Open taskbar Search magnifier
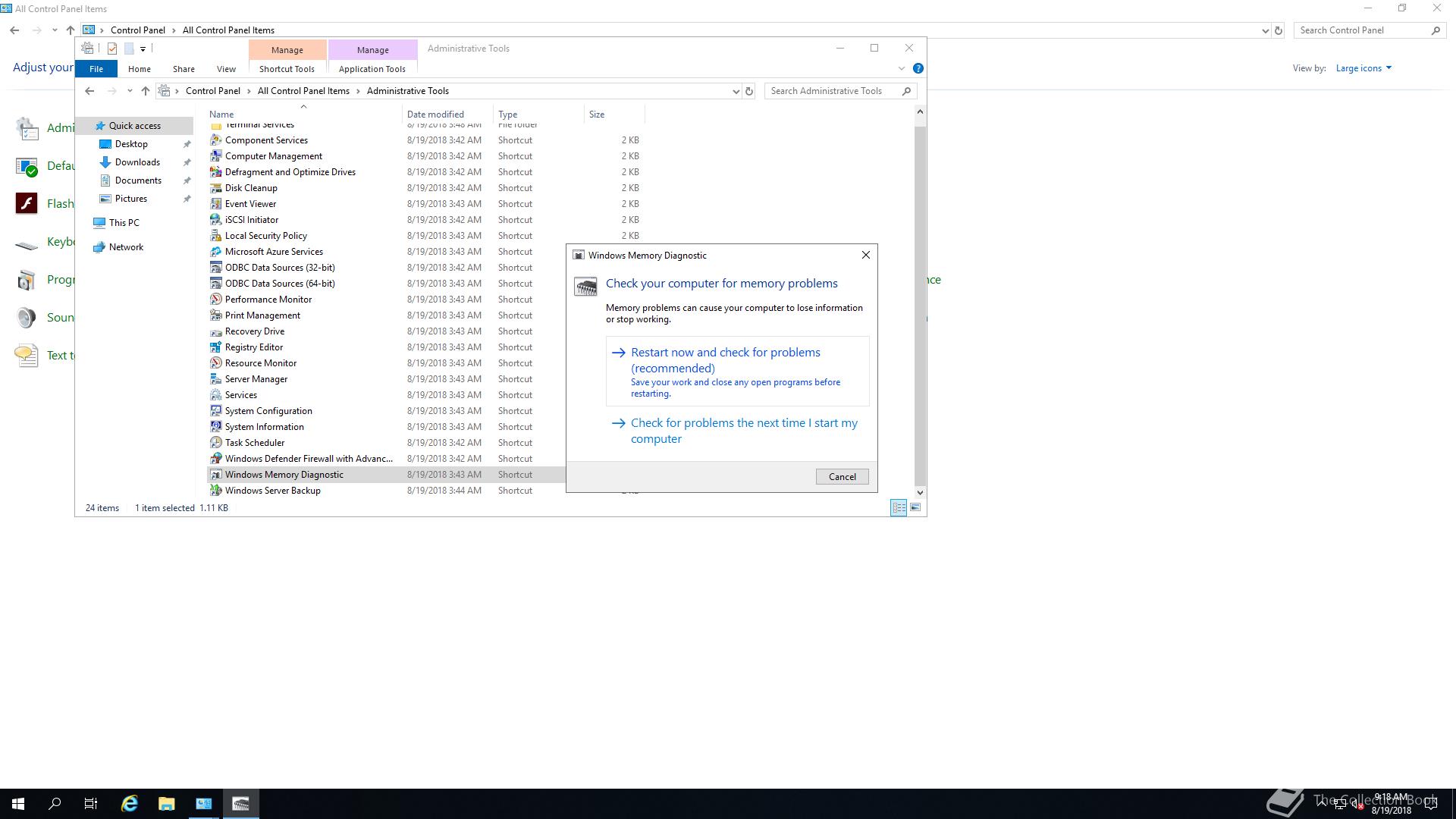Viewport: 1456px width, 819px height. point(55,804)
